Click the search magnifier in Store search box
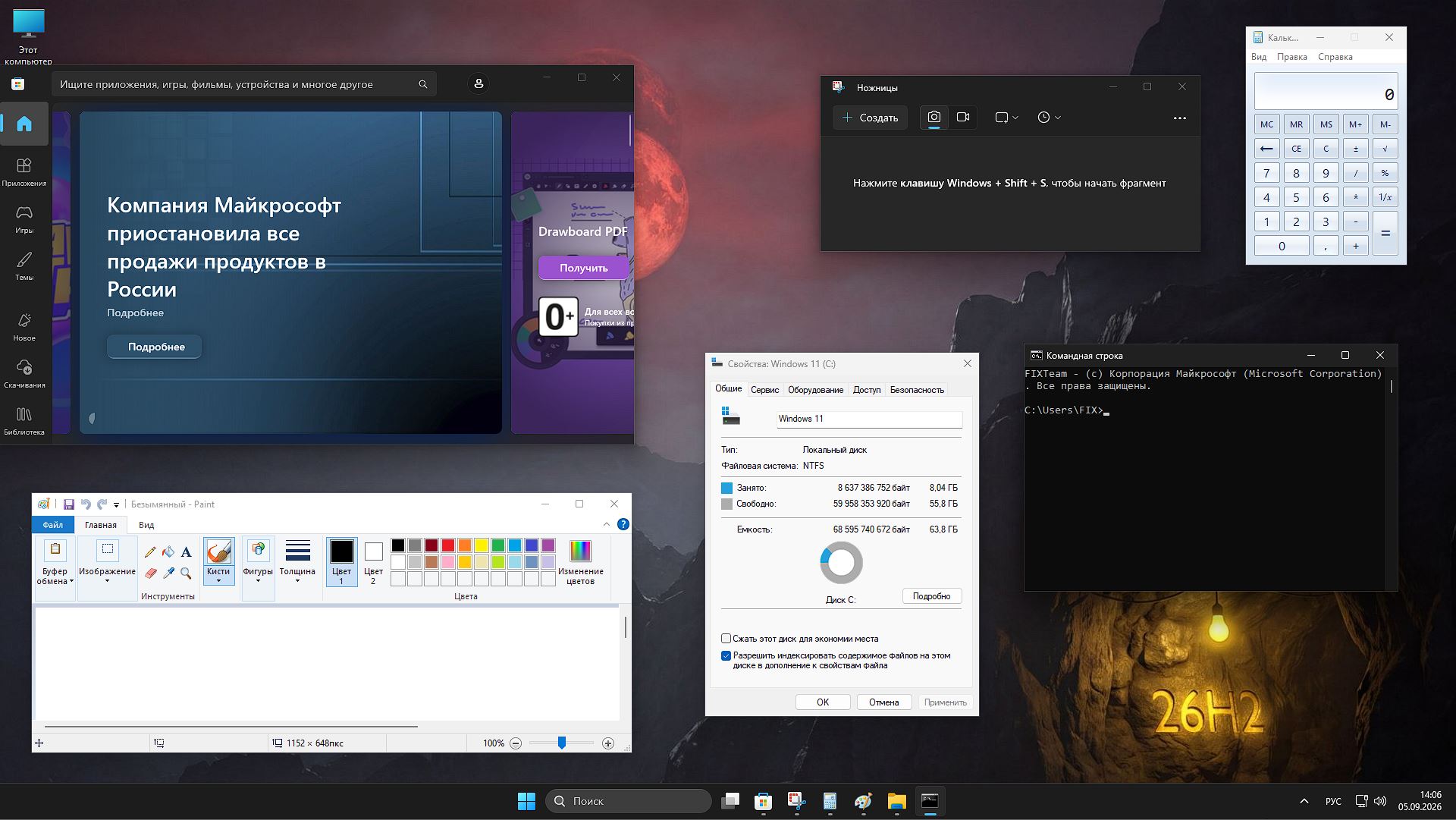This screenshot has width=1456, height=820. pos(423,84)
